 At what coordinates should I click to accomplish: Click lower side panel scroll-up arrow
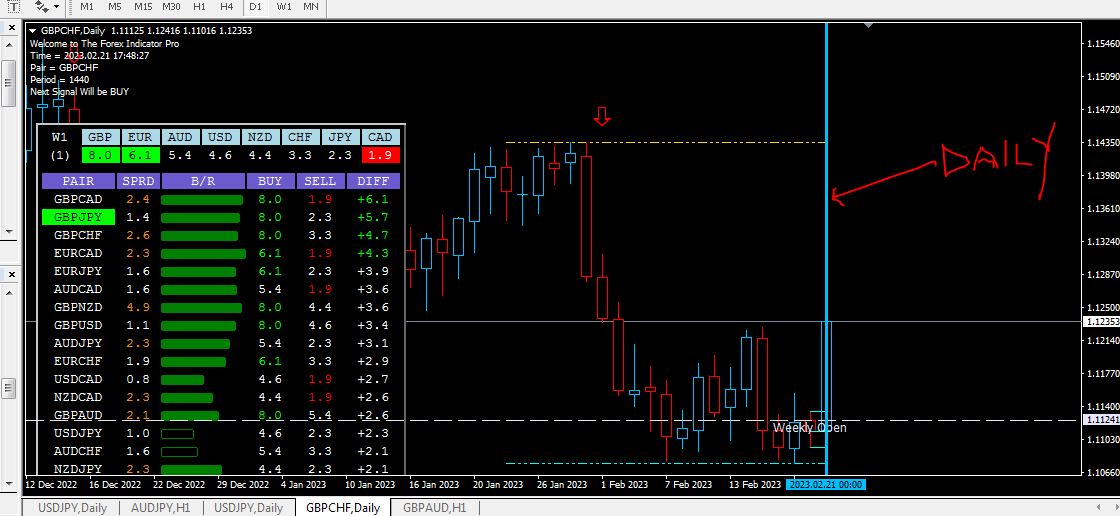point(10,292)
